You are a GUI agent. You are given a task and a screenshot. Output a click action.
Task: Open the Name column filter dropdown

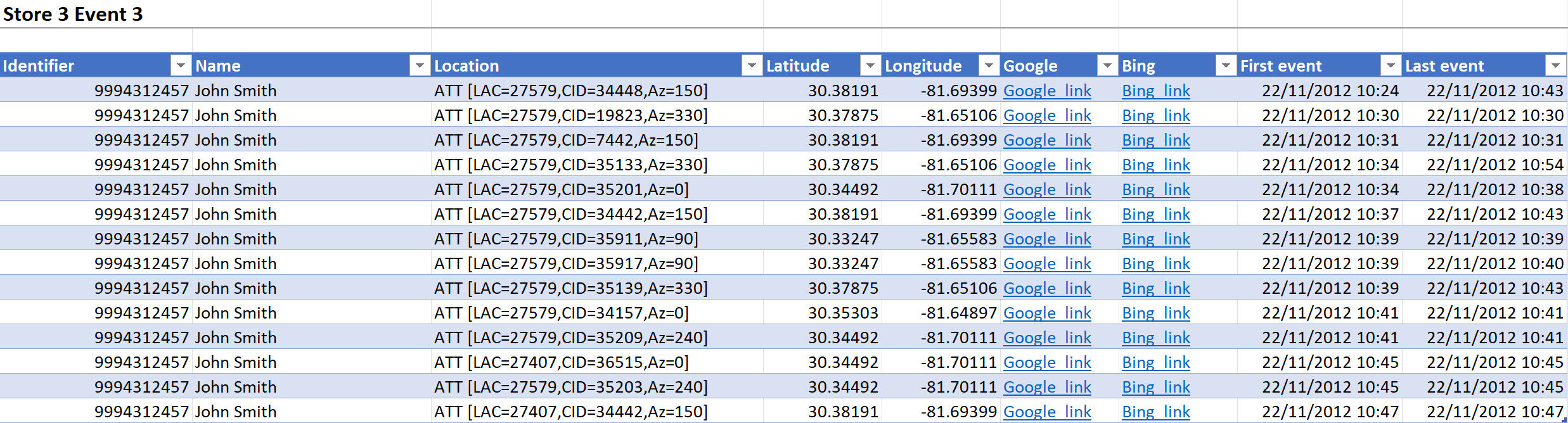(420, 65)
